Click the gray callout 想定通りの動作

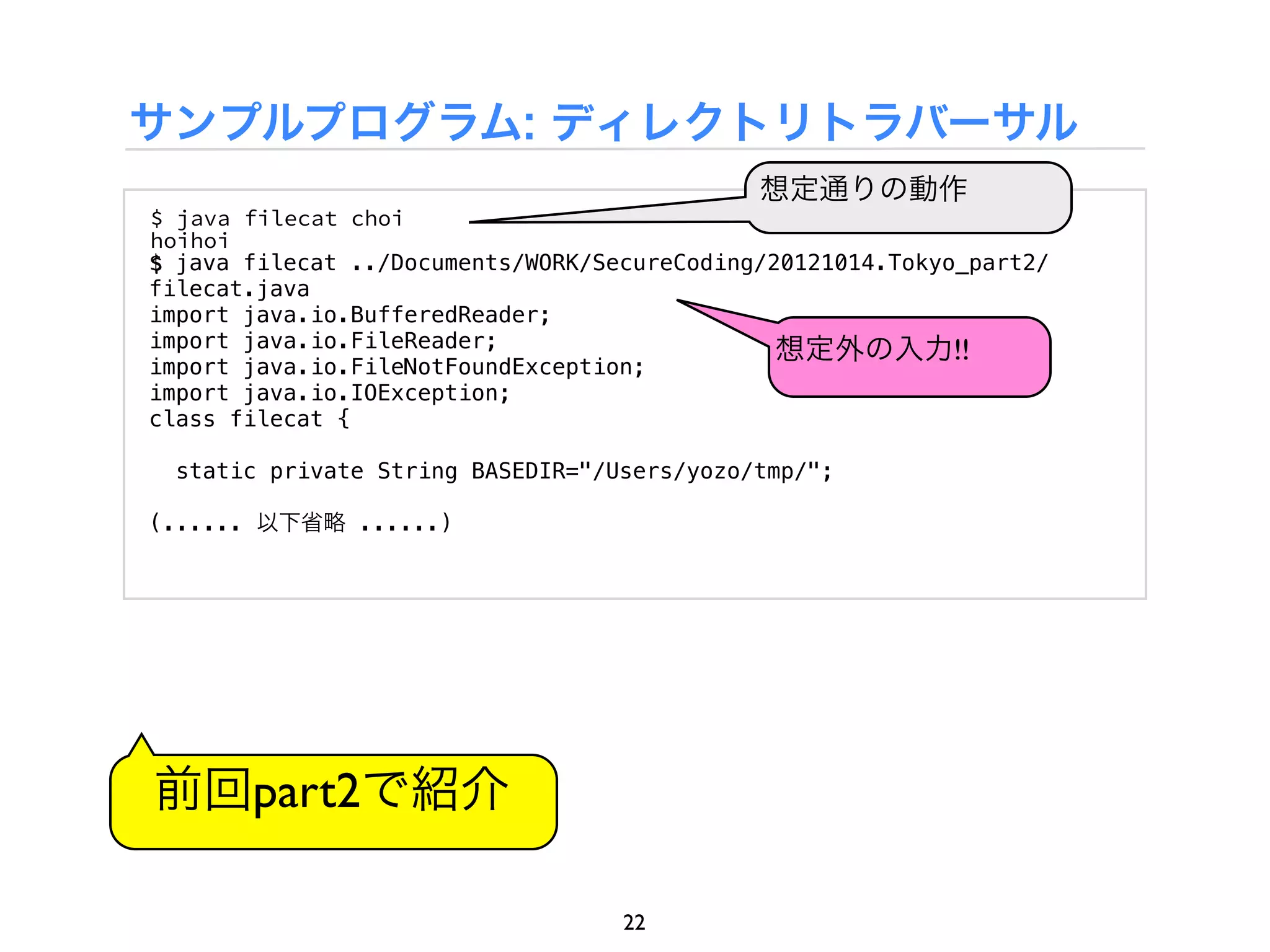pos(908,198)
